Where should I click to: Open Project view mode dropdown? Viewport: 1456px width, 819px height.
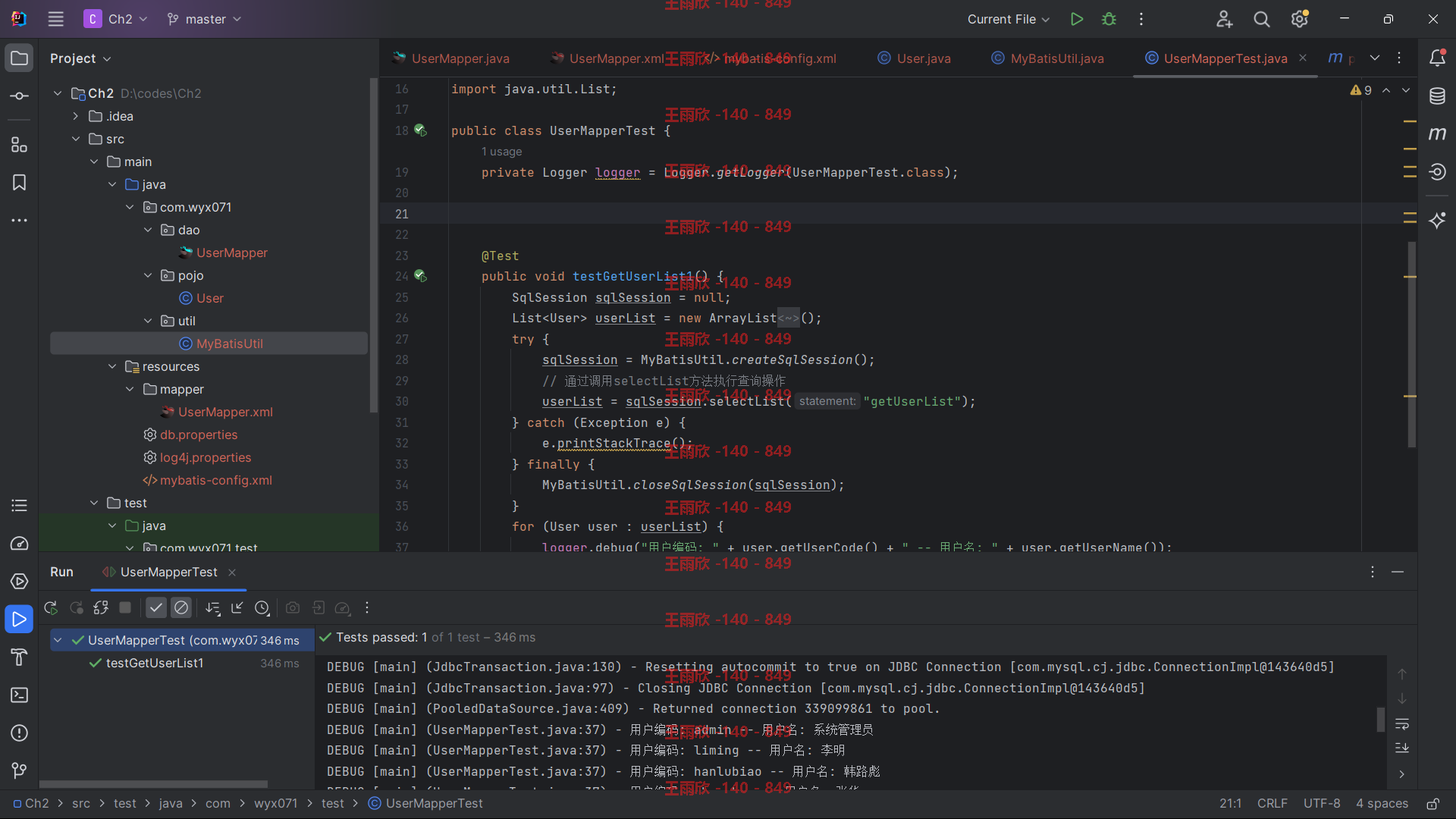pyautogui.click(x=80, y=58)
